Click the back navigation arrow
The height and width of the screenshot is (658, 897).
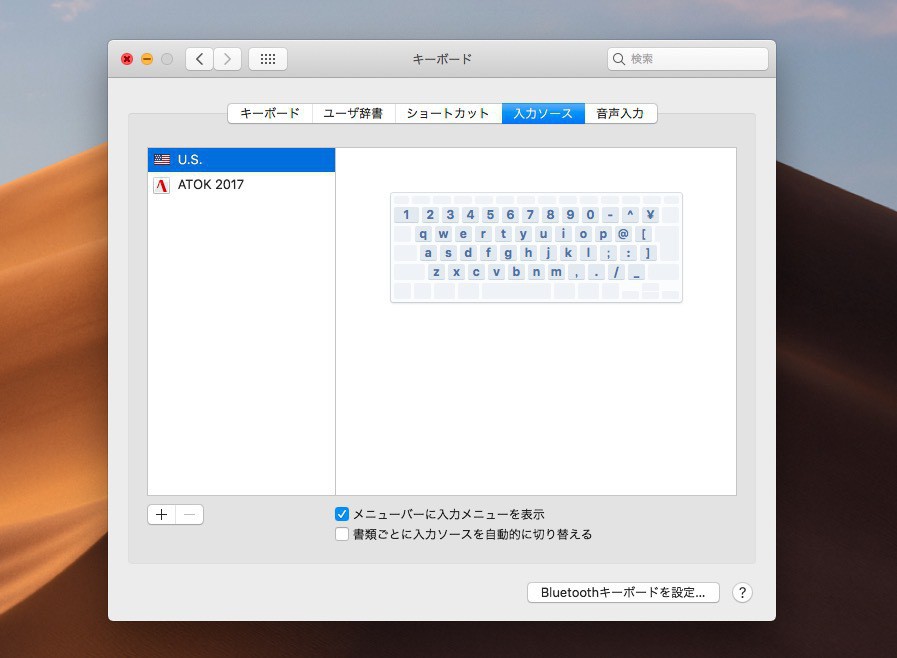tap(200, 59)
